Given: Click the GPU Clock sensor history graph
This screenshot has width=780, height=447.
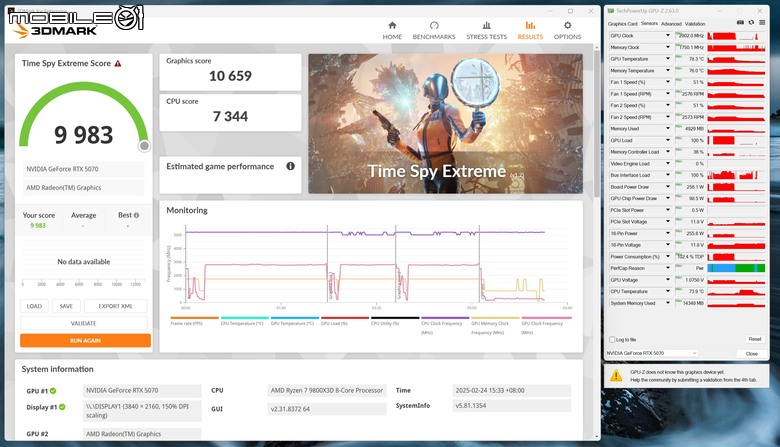Looking at the screenshot, I should click(x=736, y=36).
